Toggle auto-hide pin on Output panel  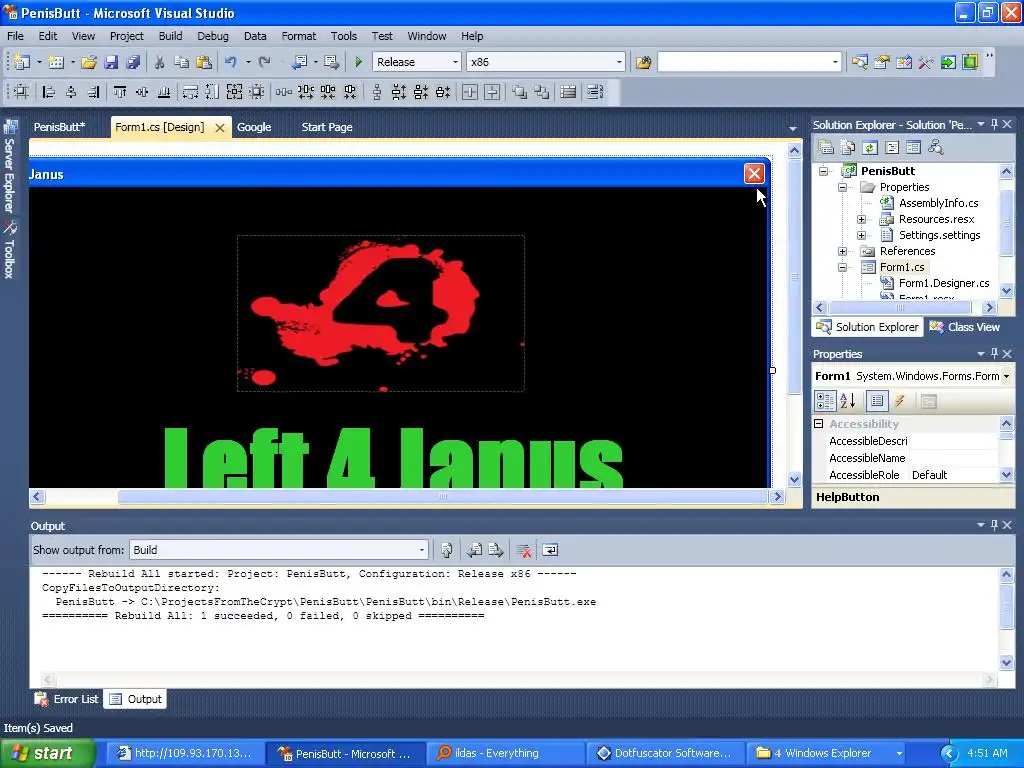click(995, 525)
